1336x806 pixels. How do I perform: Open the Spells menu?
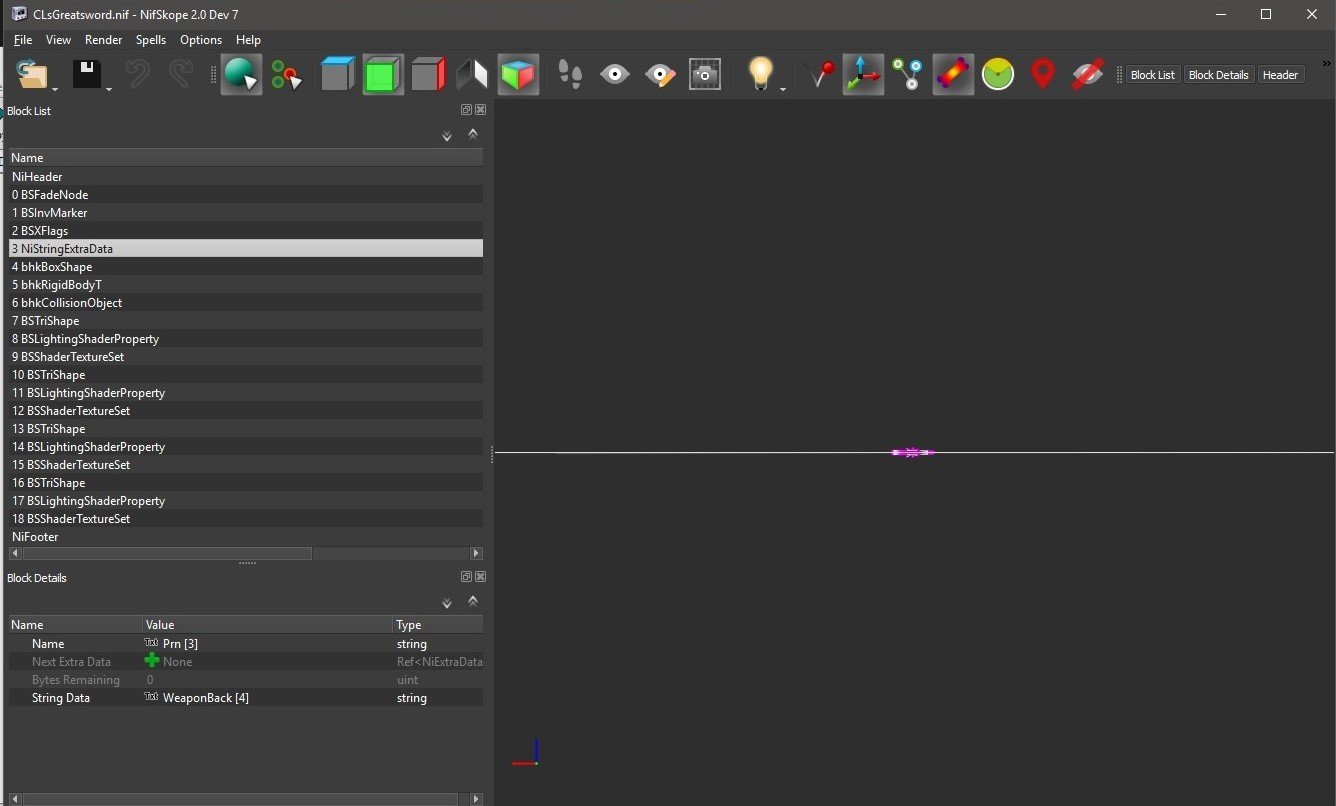point(151,40)
